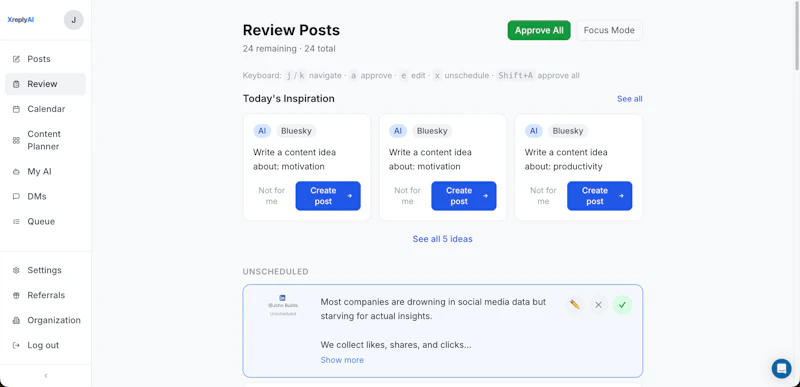Image resolution: width=800 pixels, height=387 pixels.
Task: Create post for second motivation idea
Action: 464,196
